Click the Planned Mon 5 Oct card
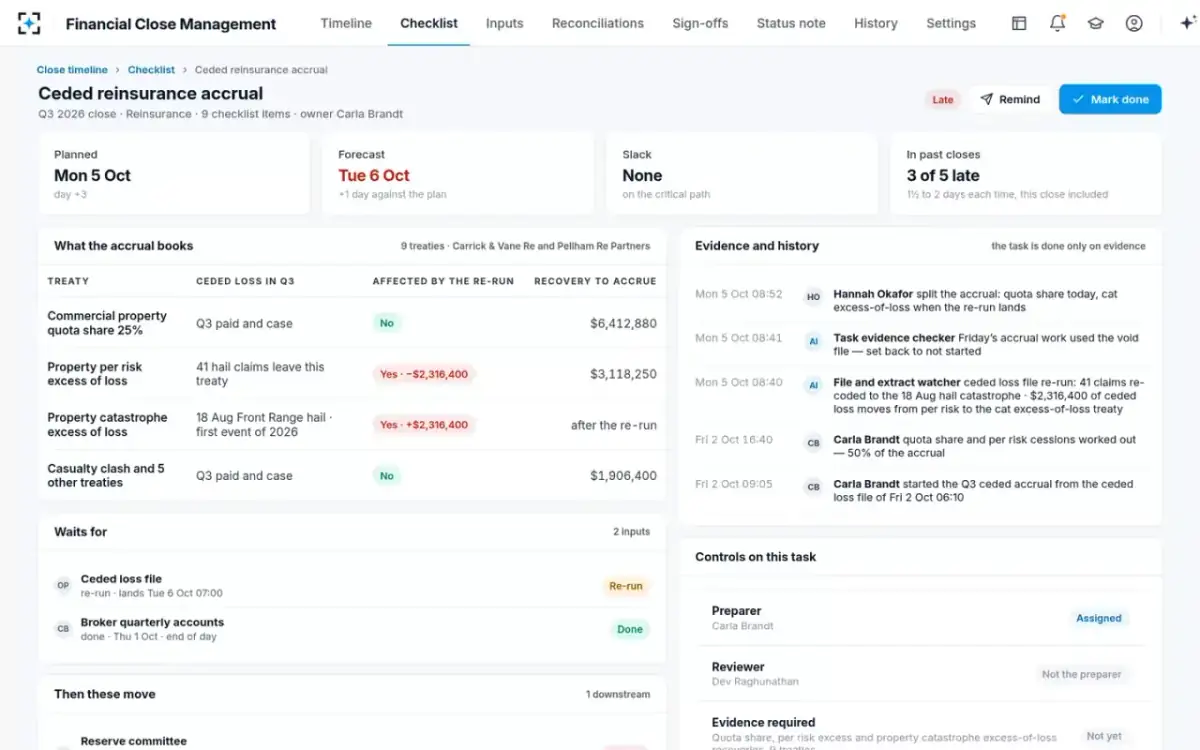 tap(174, 174)
